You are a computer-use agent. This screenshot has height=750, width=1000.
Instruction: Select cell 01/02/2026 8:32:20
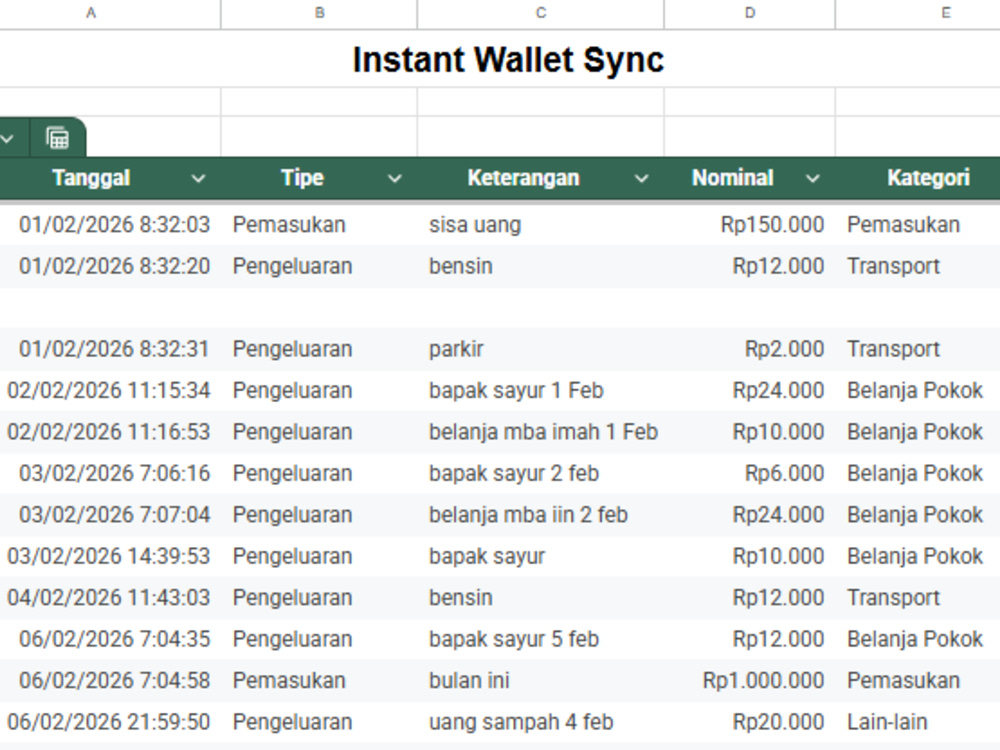coord(110,266)
